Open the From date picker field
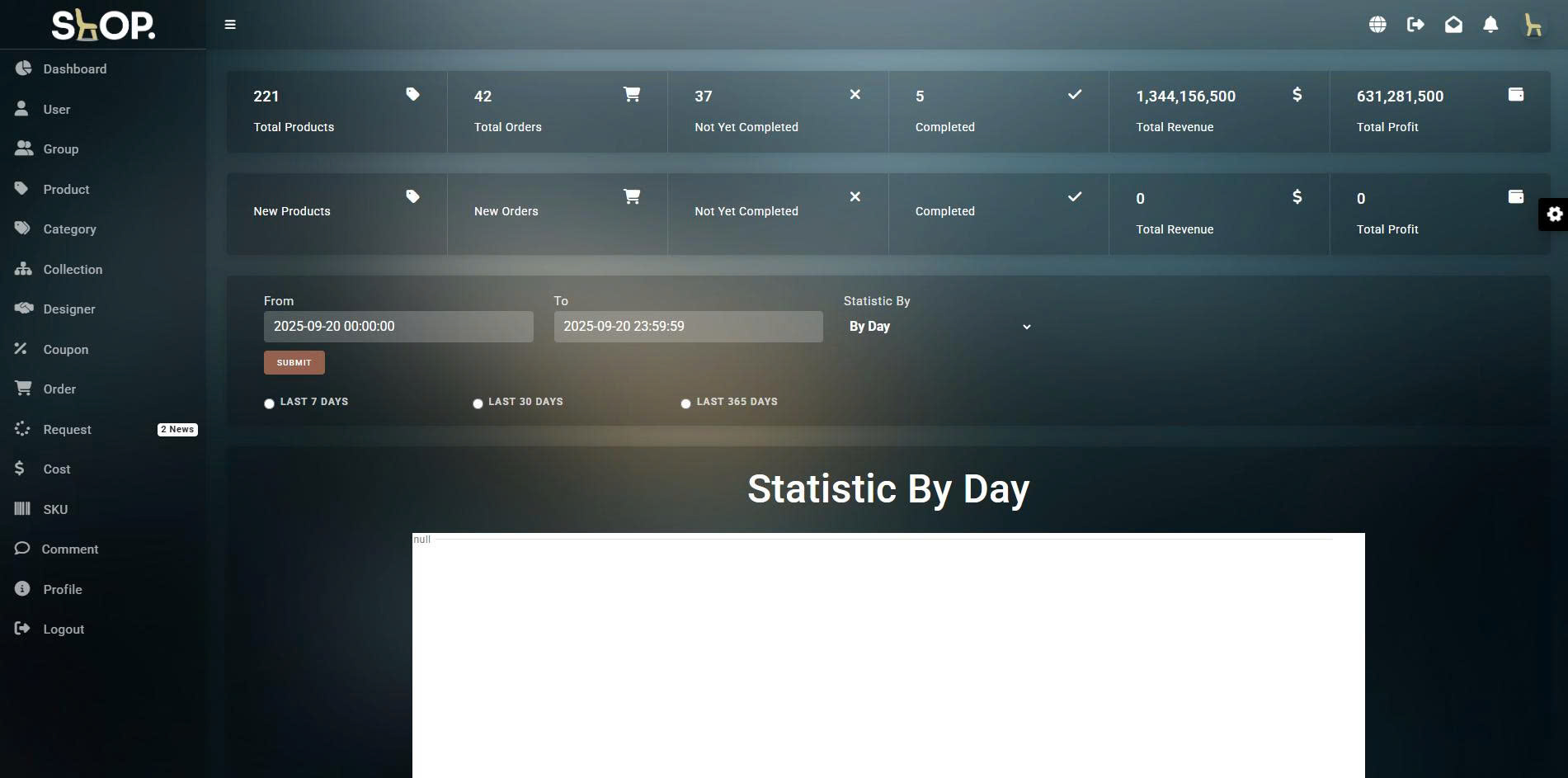This screenshot has height=778, width=1568. [x=398, y=327]
